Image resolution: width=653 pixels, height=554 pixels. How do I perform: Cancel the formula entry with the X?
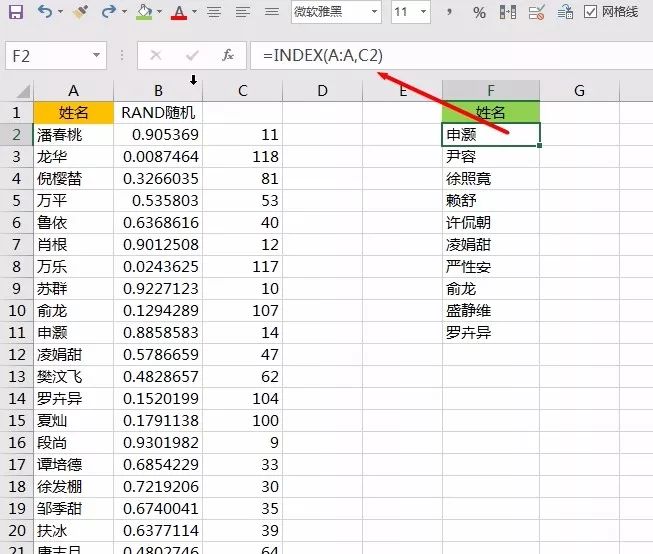156,55
